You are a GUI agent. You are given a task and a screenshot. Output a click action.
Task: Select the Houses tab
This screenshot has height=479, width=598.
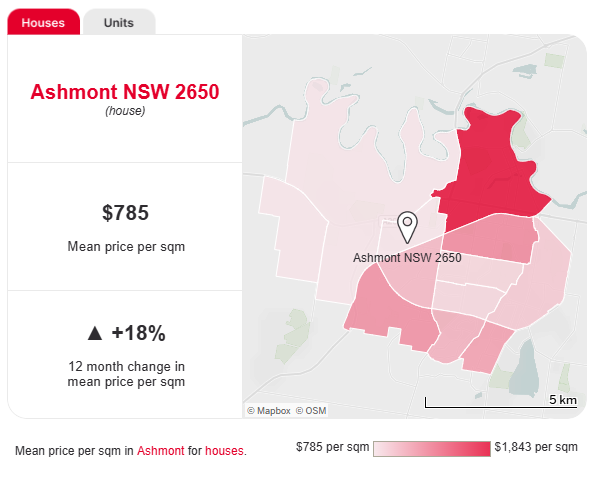43,22
